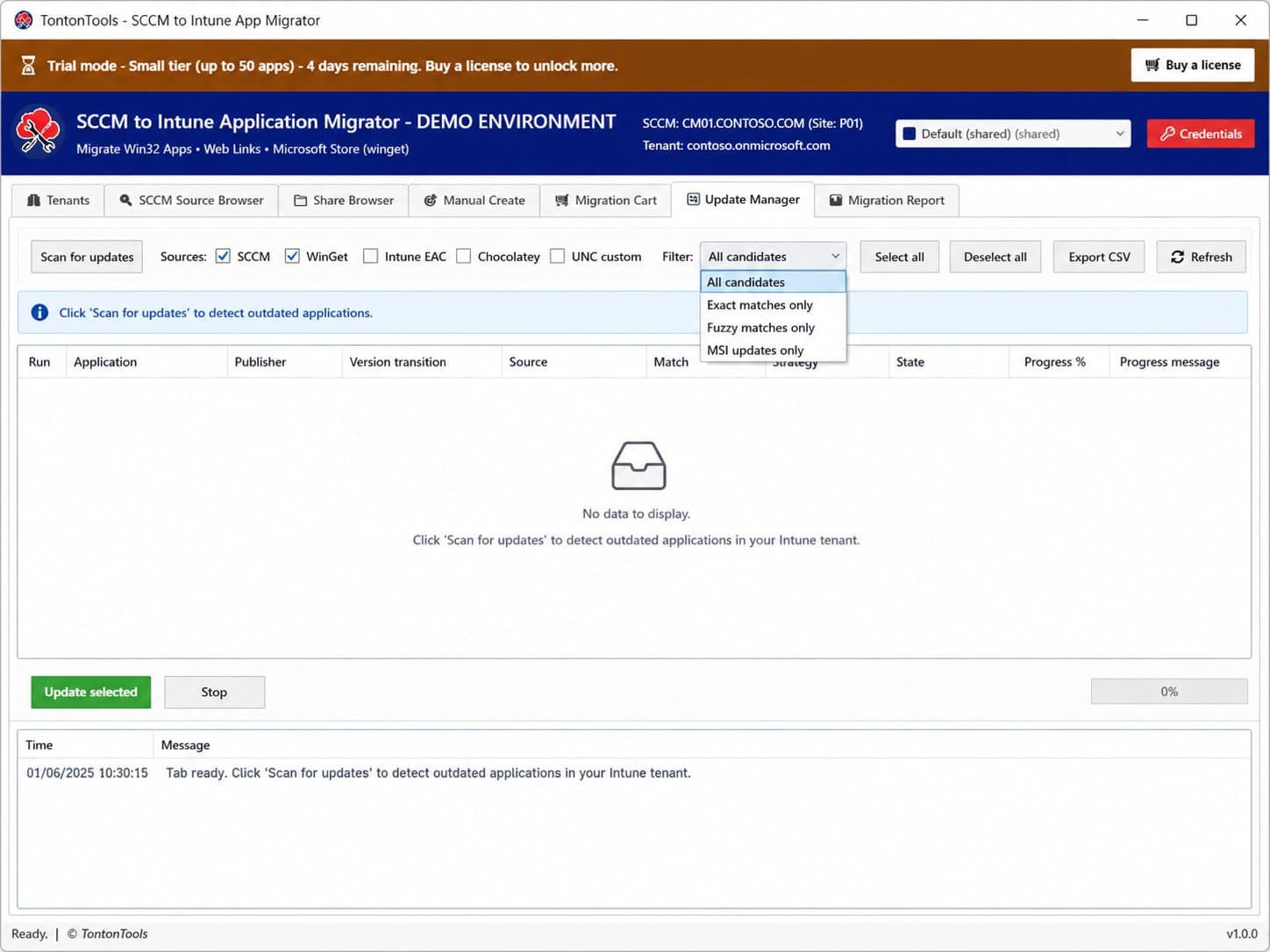Choose 'Fuzzy matches only' filter option
This screenshot has width=1270, height=952.
pyautogui.click(x=773, y=328)
